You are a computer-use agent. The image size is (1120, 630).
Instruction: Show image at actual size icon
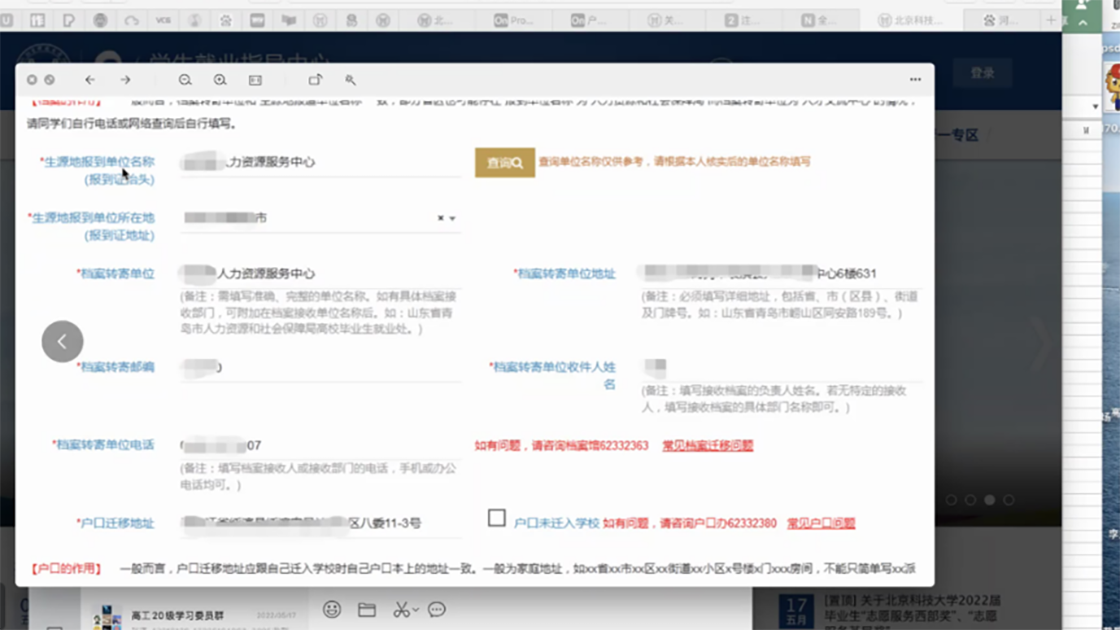click(255, 80)
